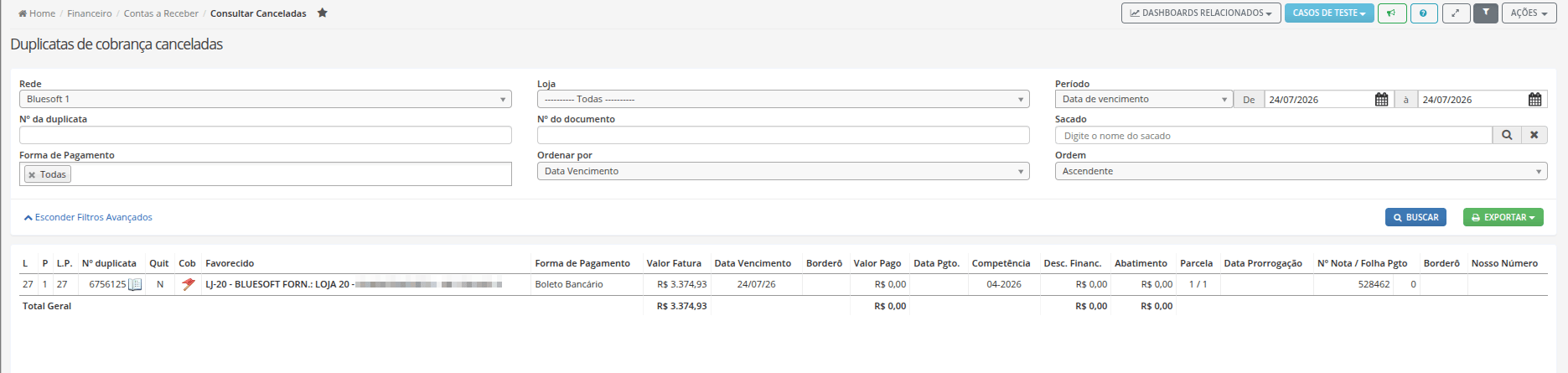
Task: Clear Sacado field with X icon
Action: coord(1534,135)
